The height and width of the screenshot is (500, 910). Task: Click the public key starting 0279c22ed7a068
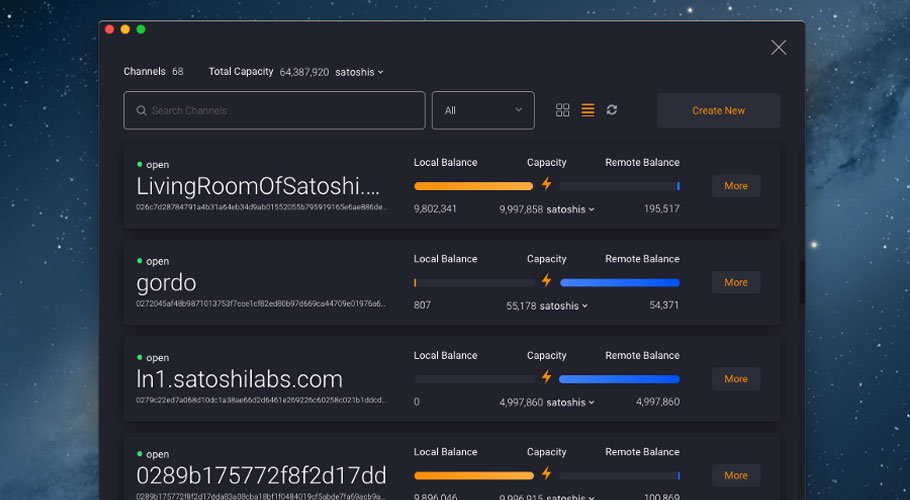[x=261, y=400]
